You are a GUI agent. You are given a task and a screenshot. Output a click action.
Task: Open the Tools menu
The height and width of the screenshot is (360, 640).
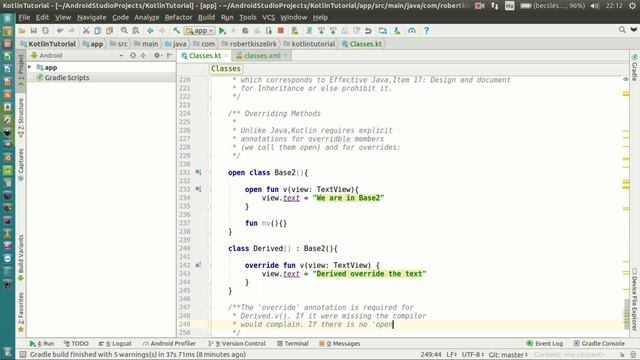coord(247,18)
